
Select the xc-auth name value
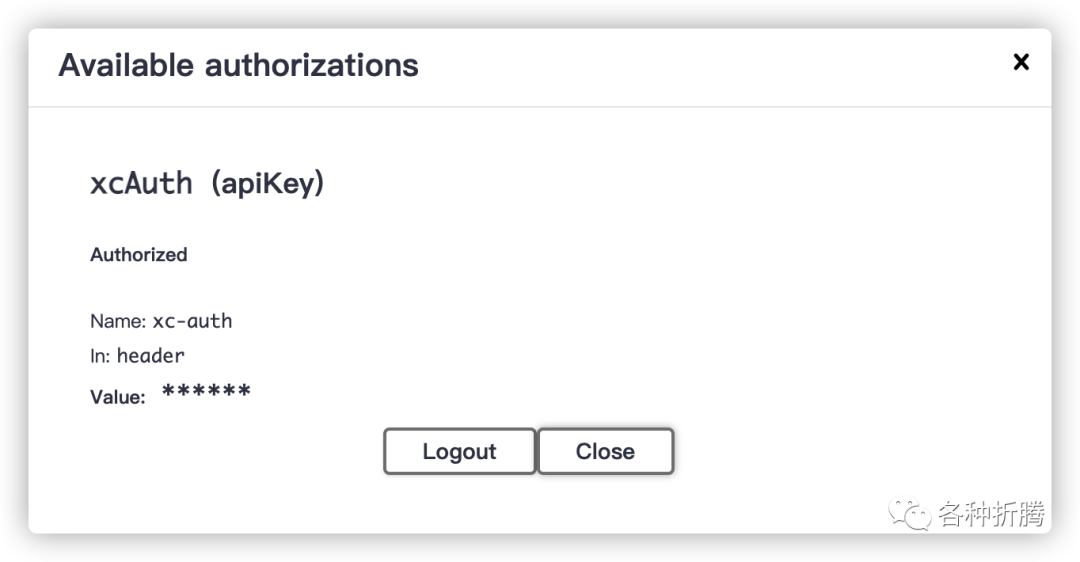(192, 321)
